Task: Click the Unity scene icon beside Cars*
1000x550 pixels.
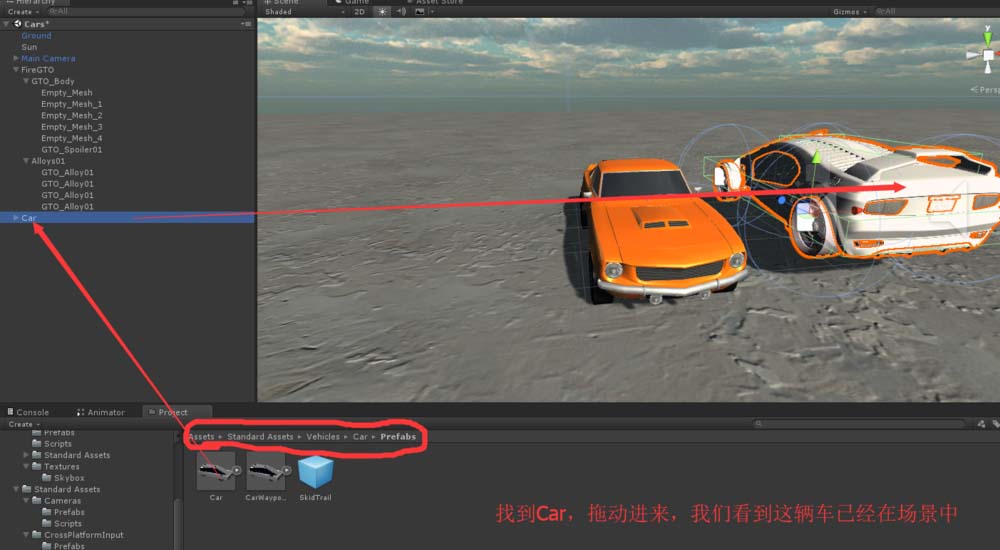Action: (18, 24)
